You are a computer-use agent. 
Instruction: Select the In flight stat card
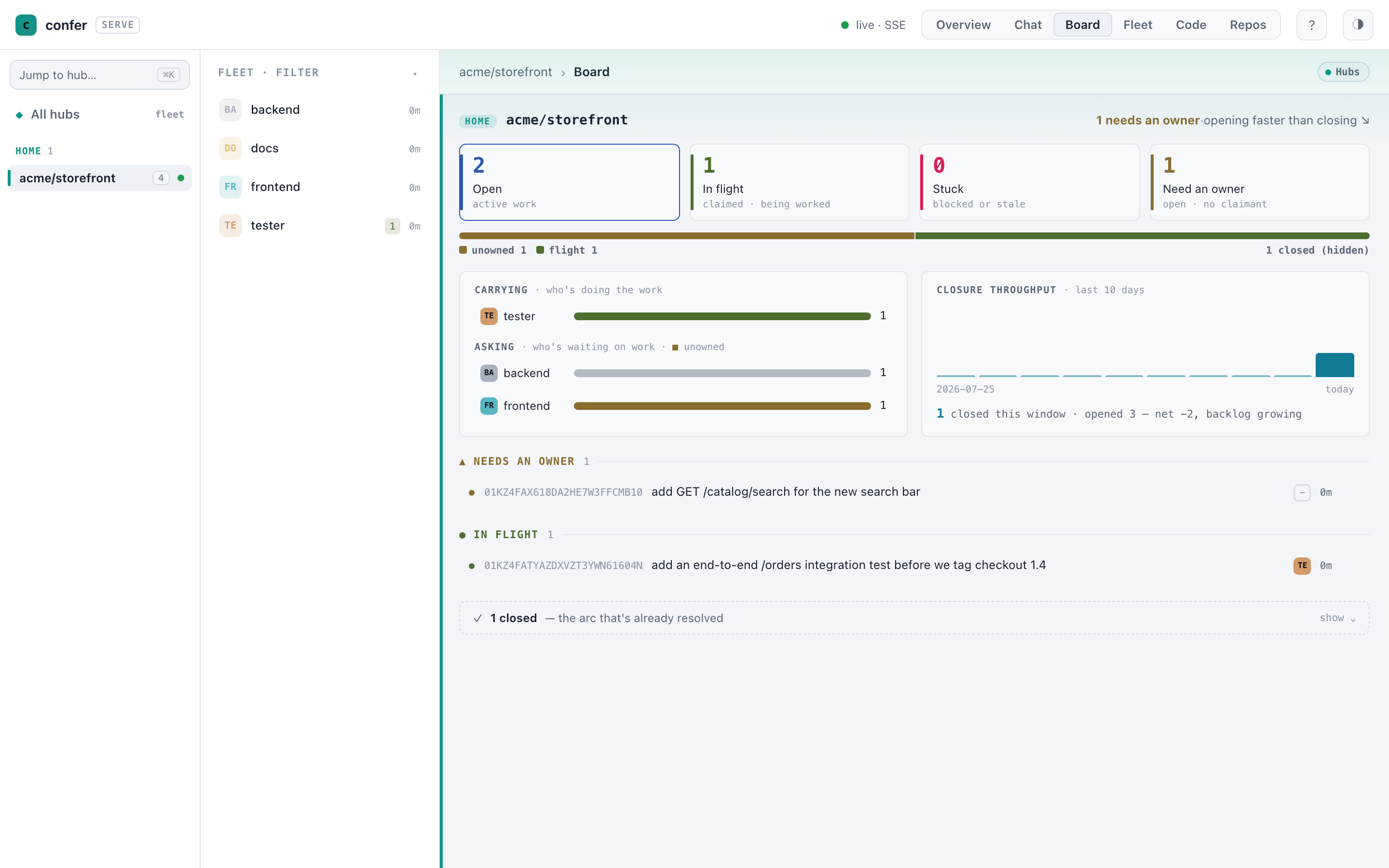[x=799, y=182]
